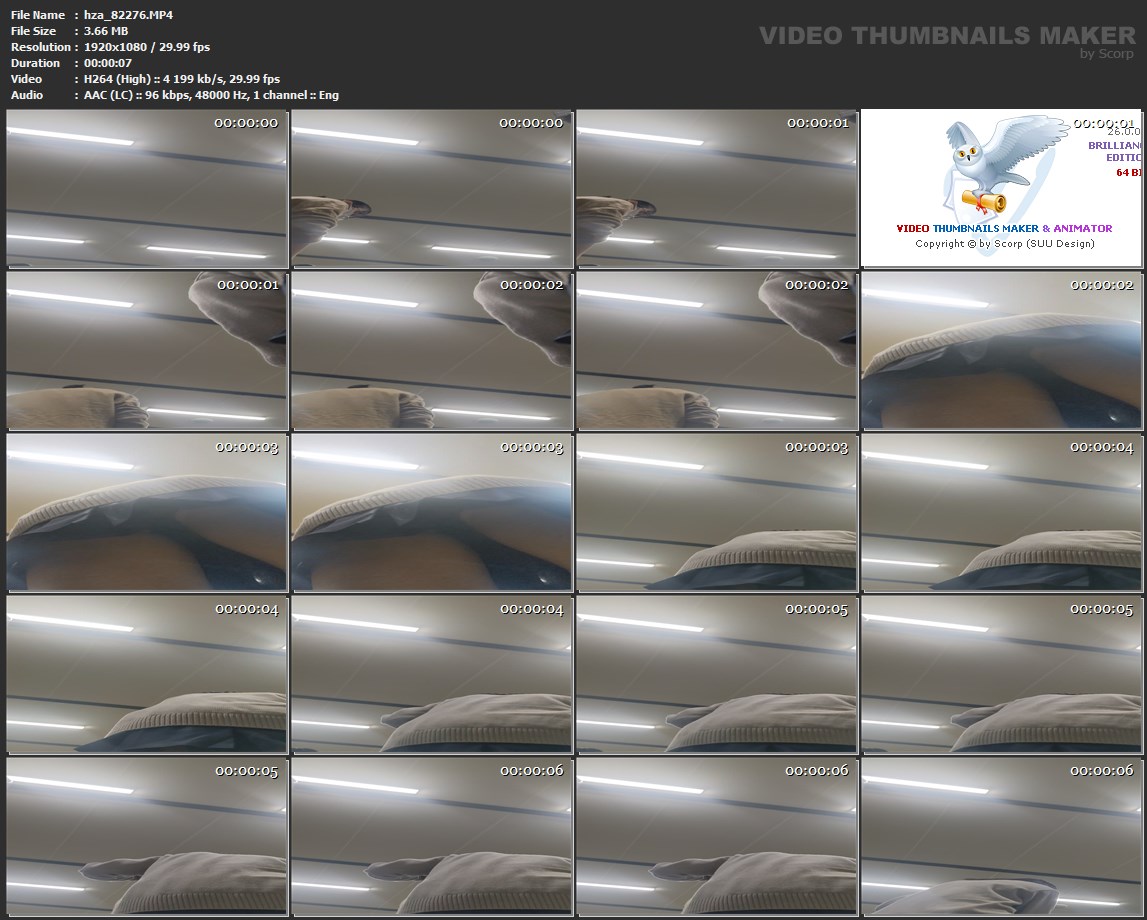Viewport: 1147px width, 920px height.
Task: Open the last frame stamped 00:00:04
Action: tap(432, 674)
